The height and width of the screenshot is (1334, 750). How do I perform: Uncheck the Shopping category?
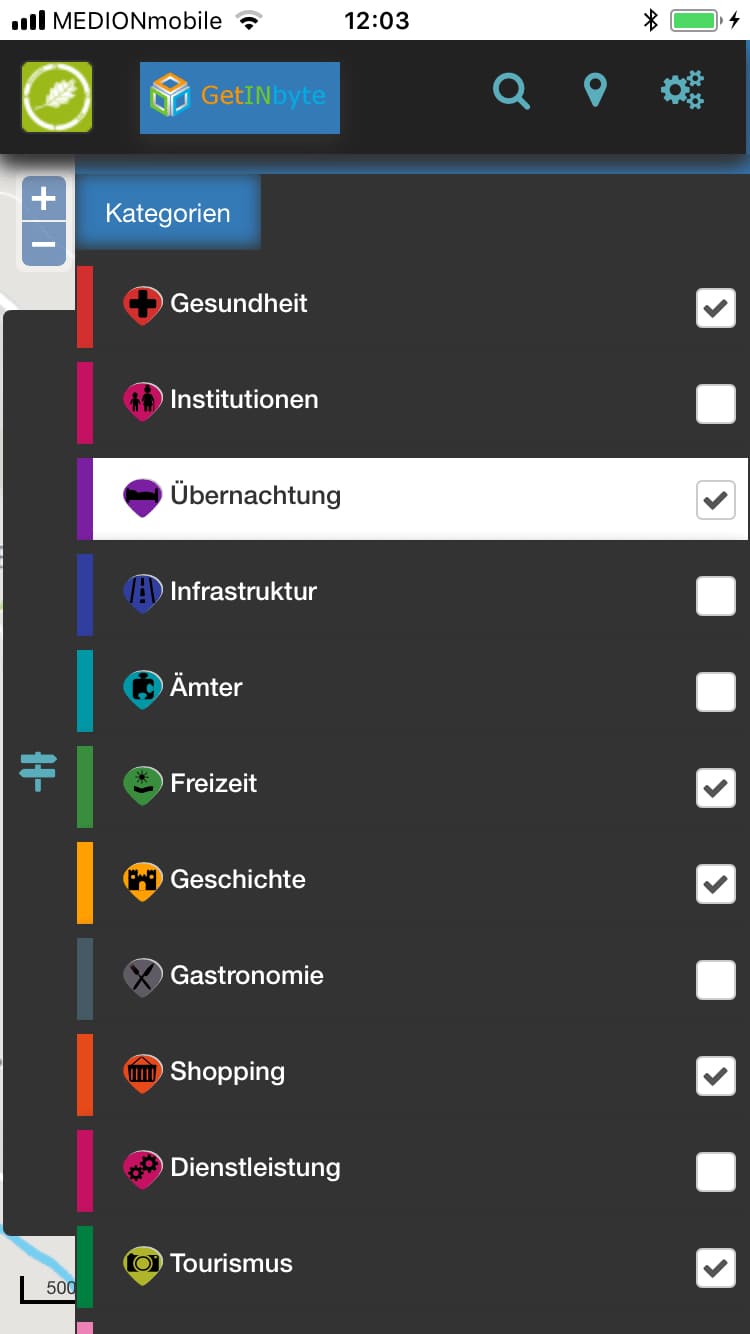click(x=715, y=1076)
